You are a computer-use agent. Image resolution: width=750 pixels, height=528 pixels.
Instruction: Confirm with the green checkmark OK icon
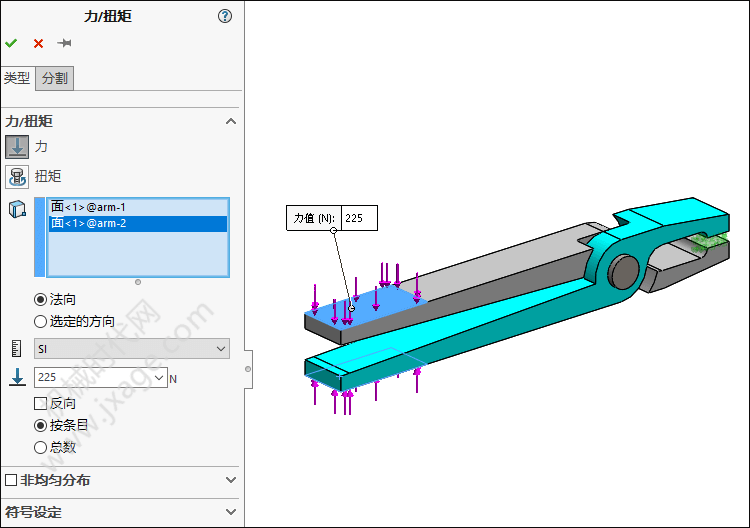(11, 44)
